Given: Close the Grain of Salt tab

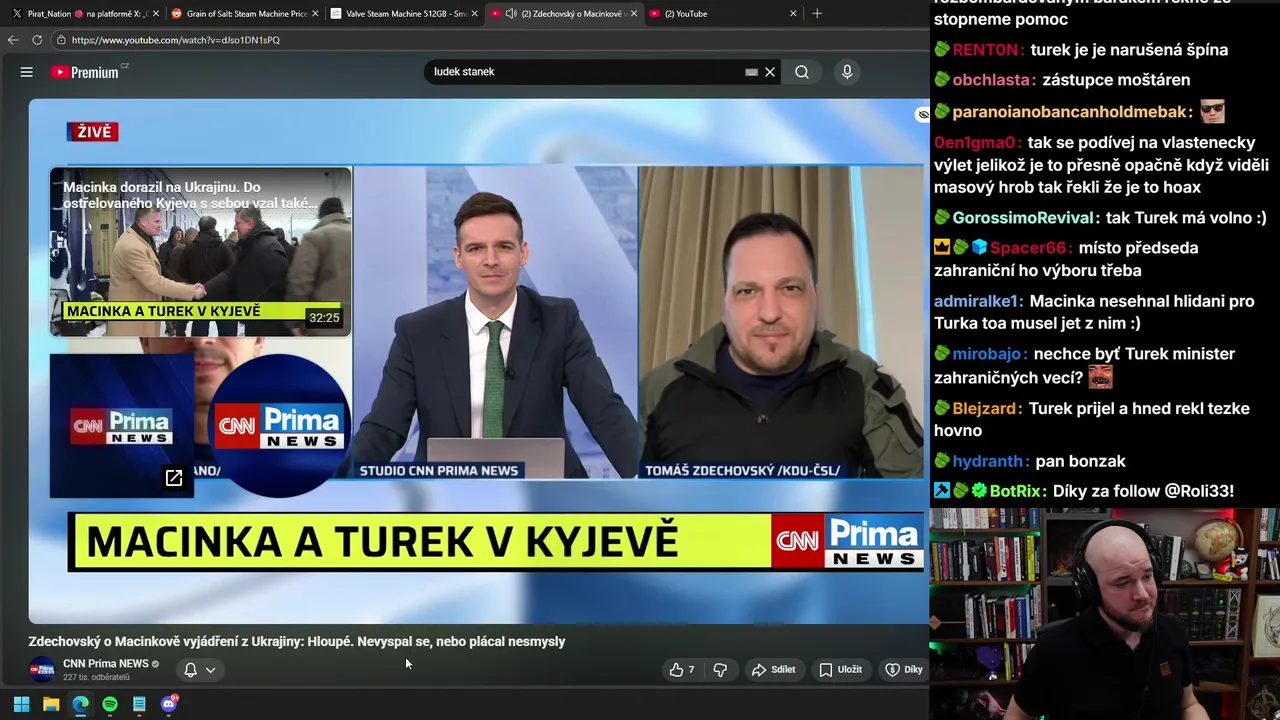Looking at the screenshot, I should point(315,13).
